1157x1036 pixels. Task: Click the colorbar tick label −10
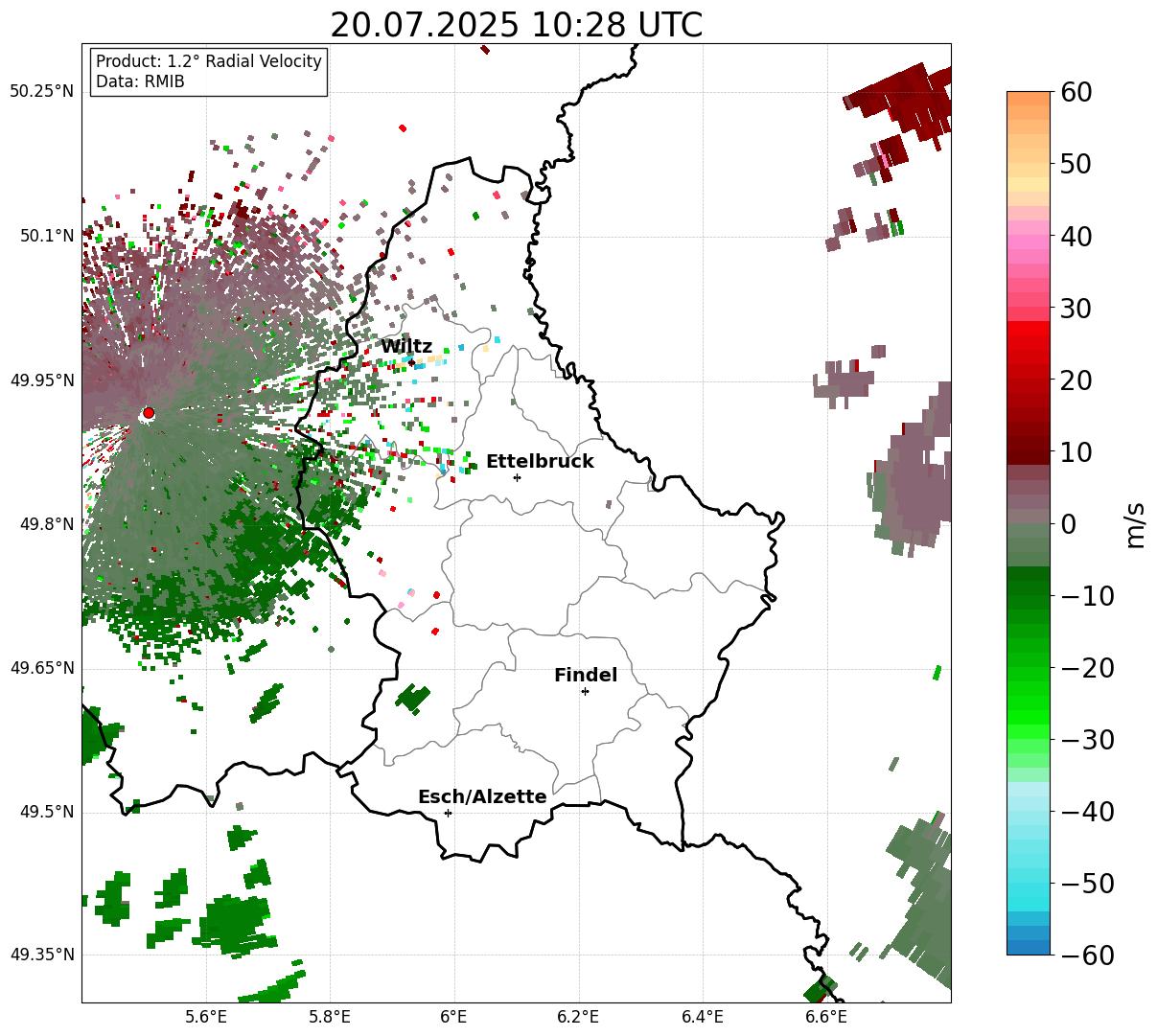point(1088,595)
